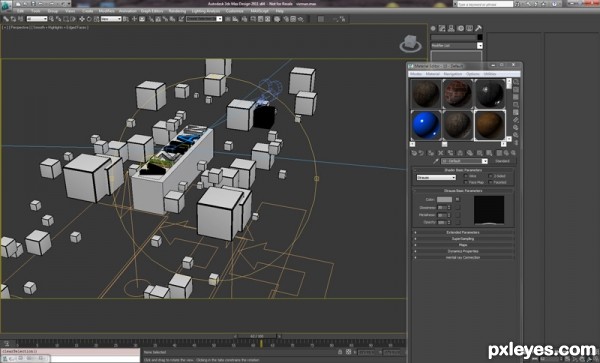Click the Select Object arrow tool
Screen dimensions: 600x363
pos(51,19)
